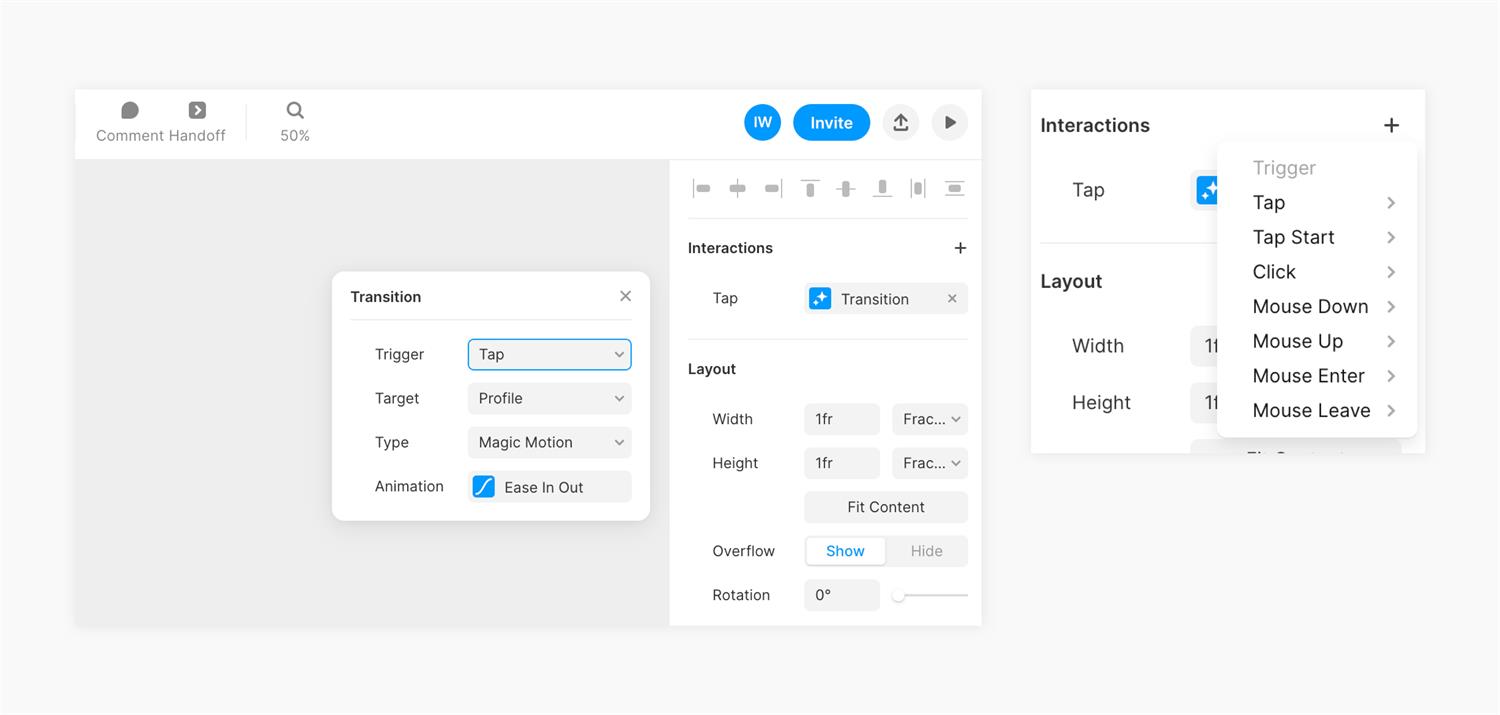Click the Invite button
Viewport: 1500px width, 715px height.
click(x=831, y=122)
